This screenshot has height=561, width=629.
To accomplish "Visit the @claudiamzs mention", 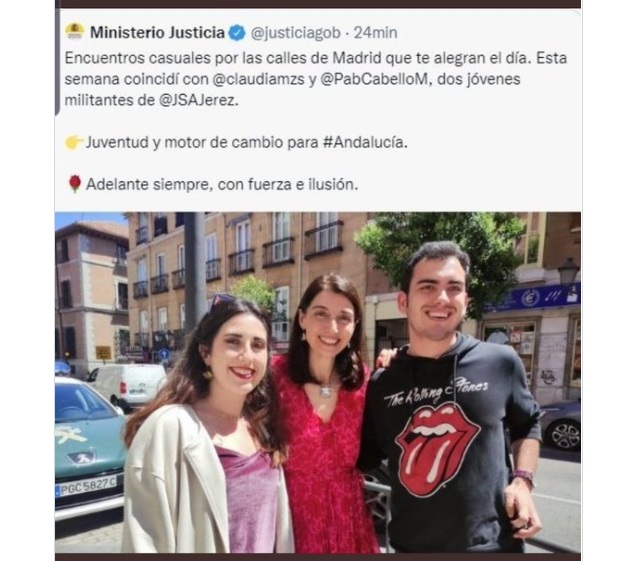I will click(258, 79).
